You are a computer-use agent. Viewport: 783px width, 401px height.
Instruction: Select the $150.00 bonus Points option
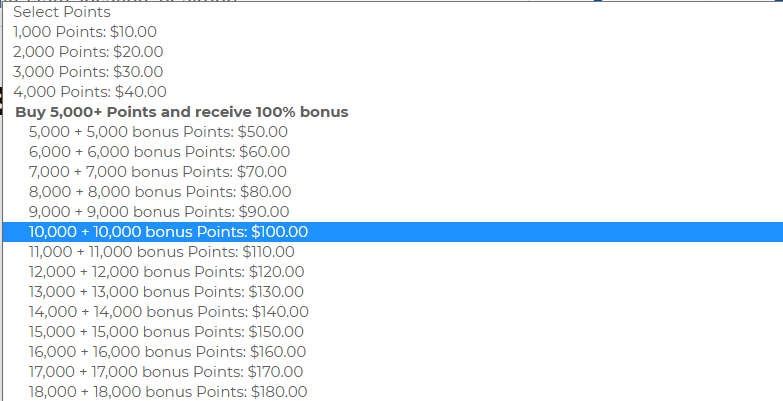[x=167, y=332]
